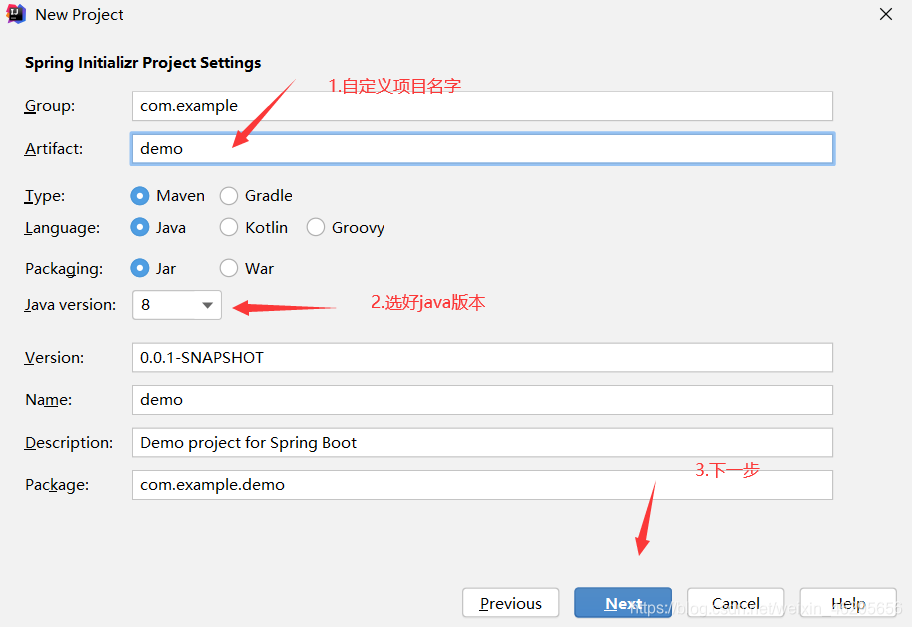Focus the Artifact input field

coord(482,149)
